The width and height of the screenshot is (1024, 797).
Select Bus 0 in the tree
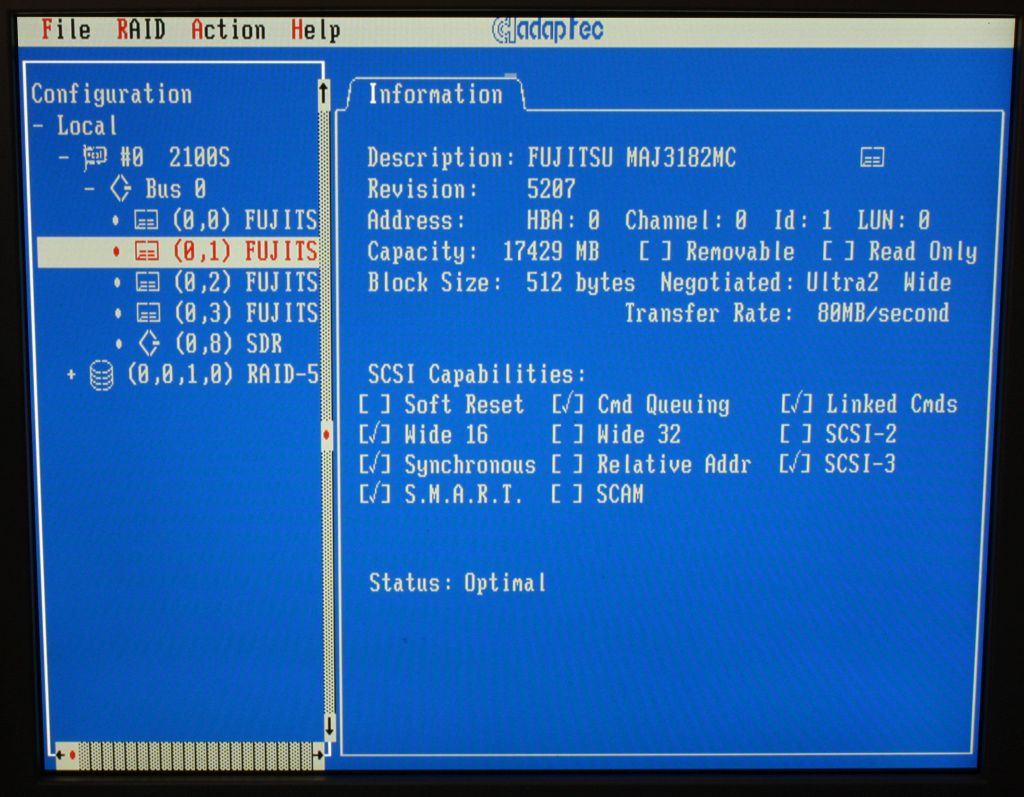coord(175,189)
